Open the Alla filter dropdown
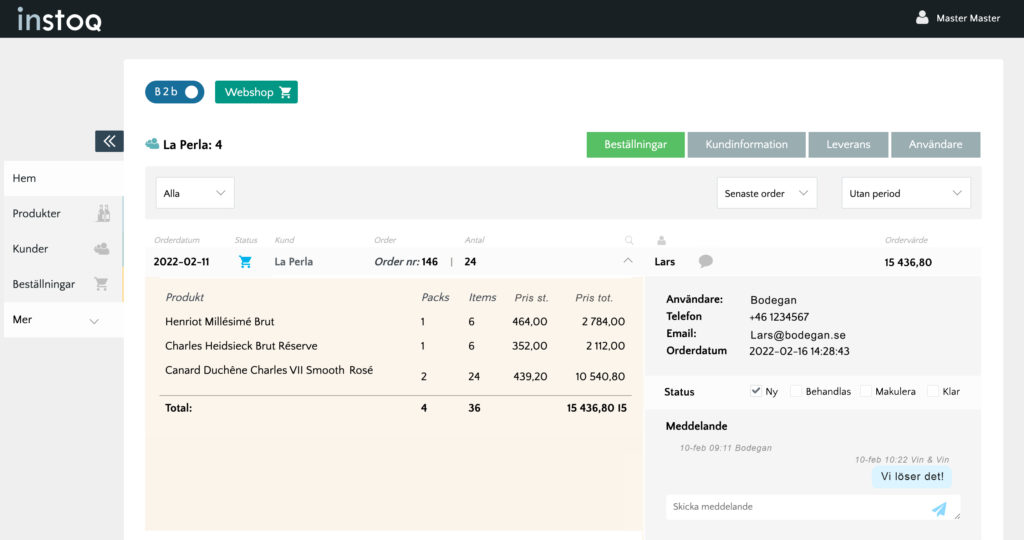The height and width of the screenshot is (540, 1024). click(194, 193)
